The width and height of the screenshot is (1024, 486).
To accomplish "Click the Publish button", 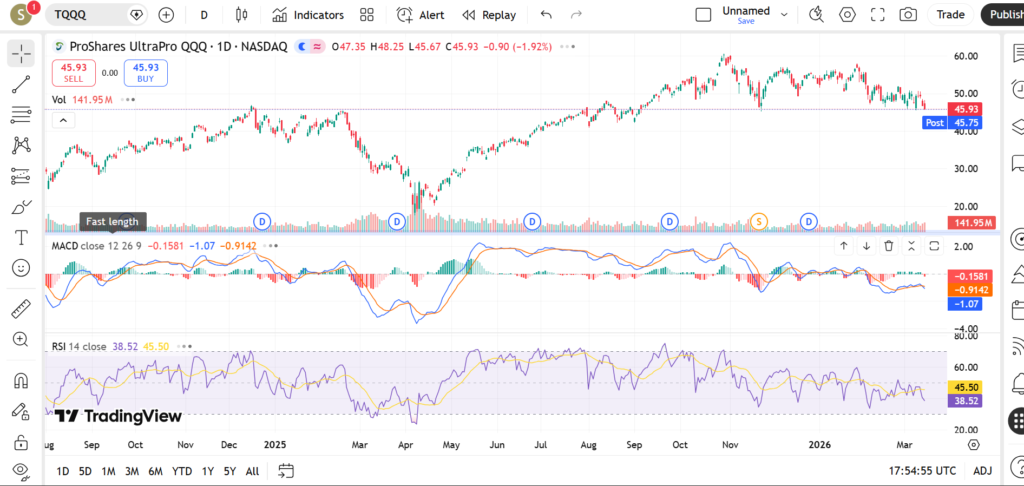I will 1002,15.
